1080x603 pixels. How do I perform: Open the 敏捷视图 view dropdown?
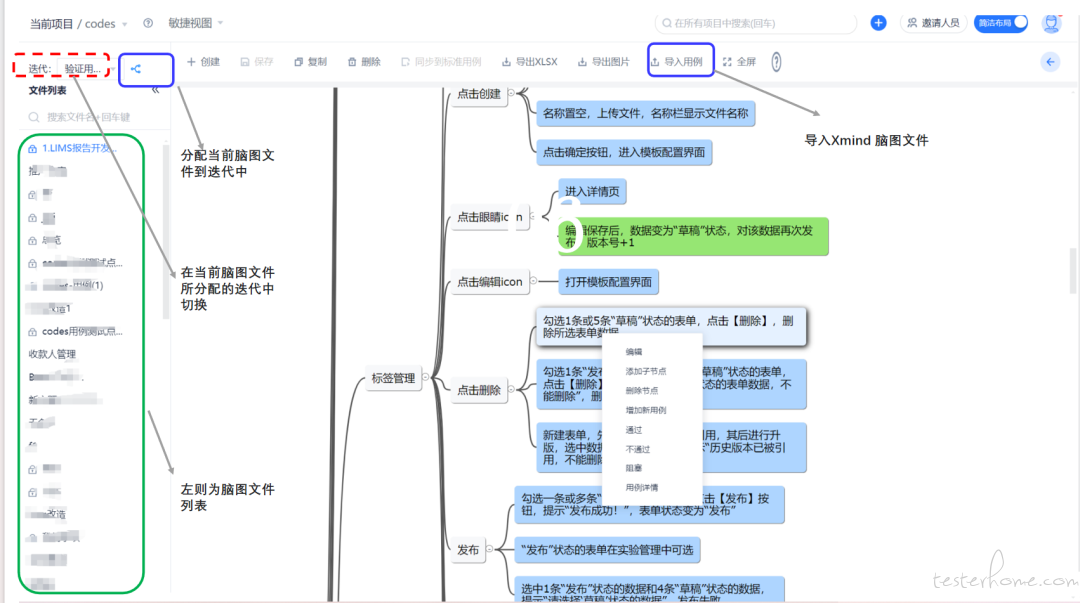(196, 23)
